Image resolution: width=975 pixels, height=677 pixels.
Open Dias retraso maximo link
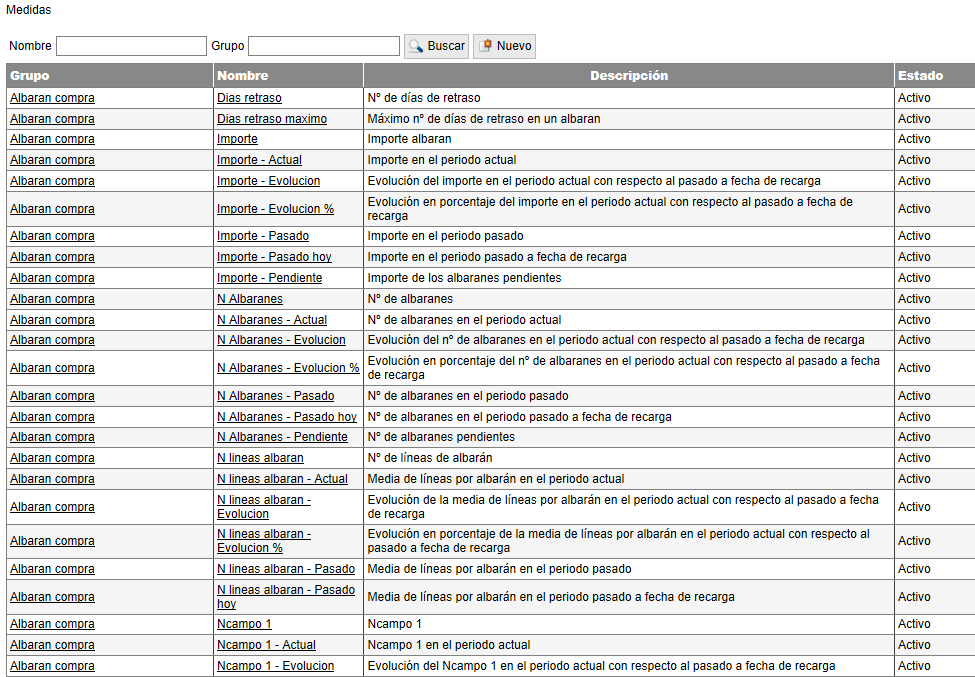(271, 119)
